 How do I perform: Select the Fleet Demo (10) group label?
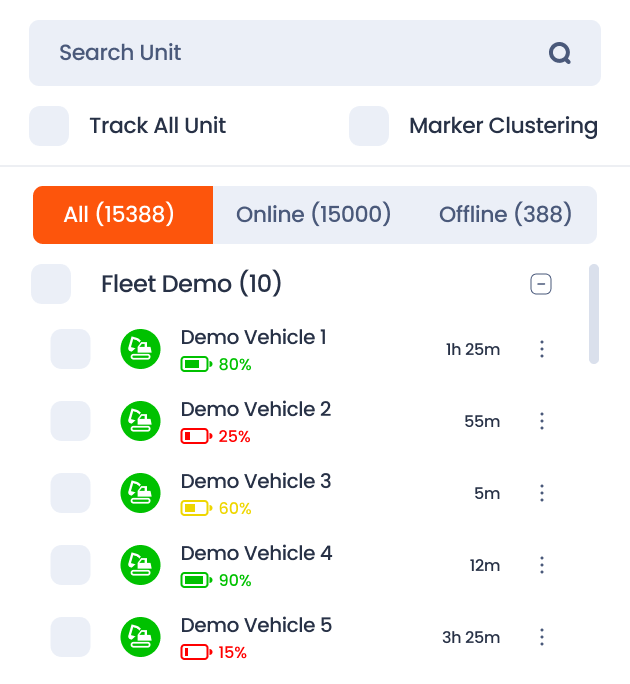click(191, 284)
